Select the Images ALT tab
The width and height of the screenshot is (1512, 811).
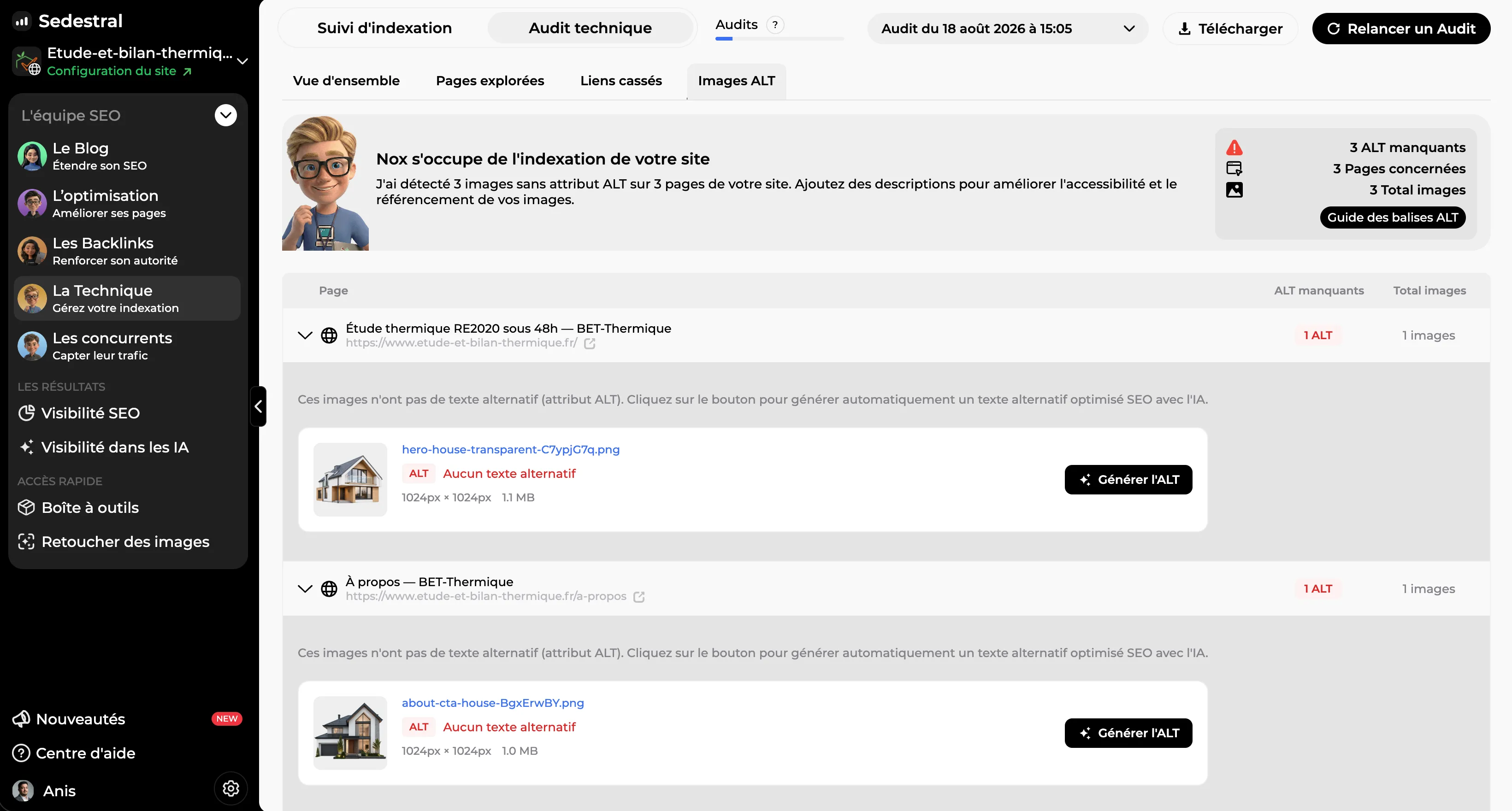(x=737, y=81)
